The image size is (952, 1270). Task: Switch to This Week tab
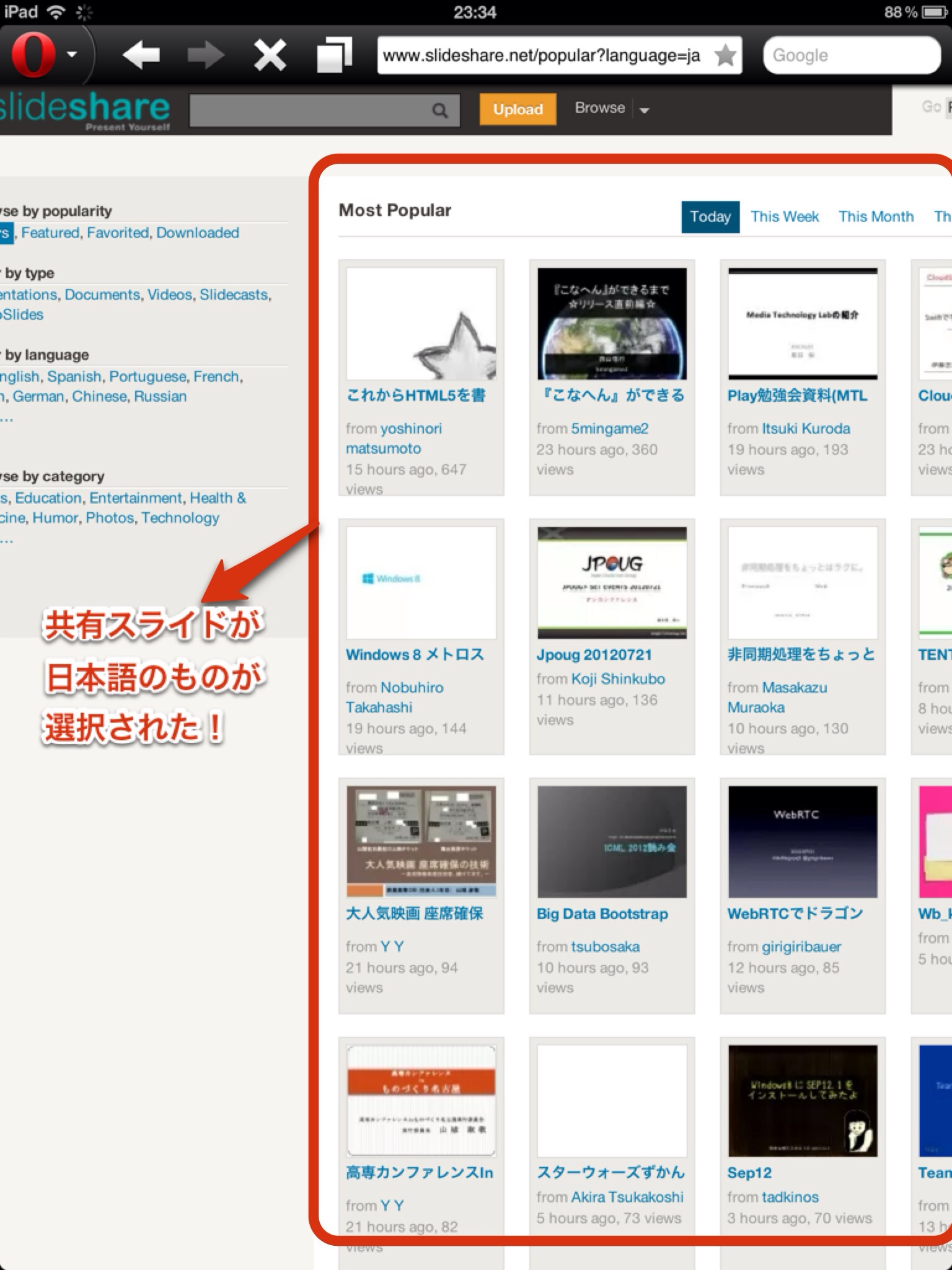point(785,216)
